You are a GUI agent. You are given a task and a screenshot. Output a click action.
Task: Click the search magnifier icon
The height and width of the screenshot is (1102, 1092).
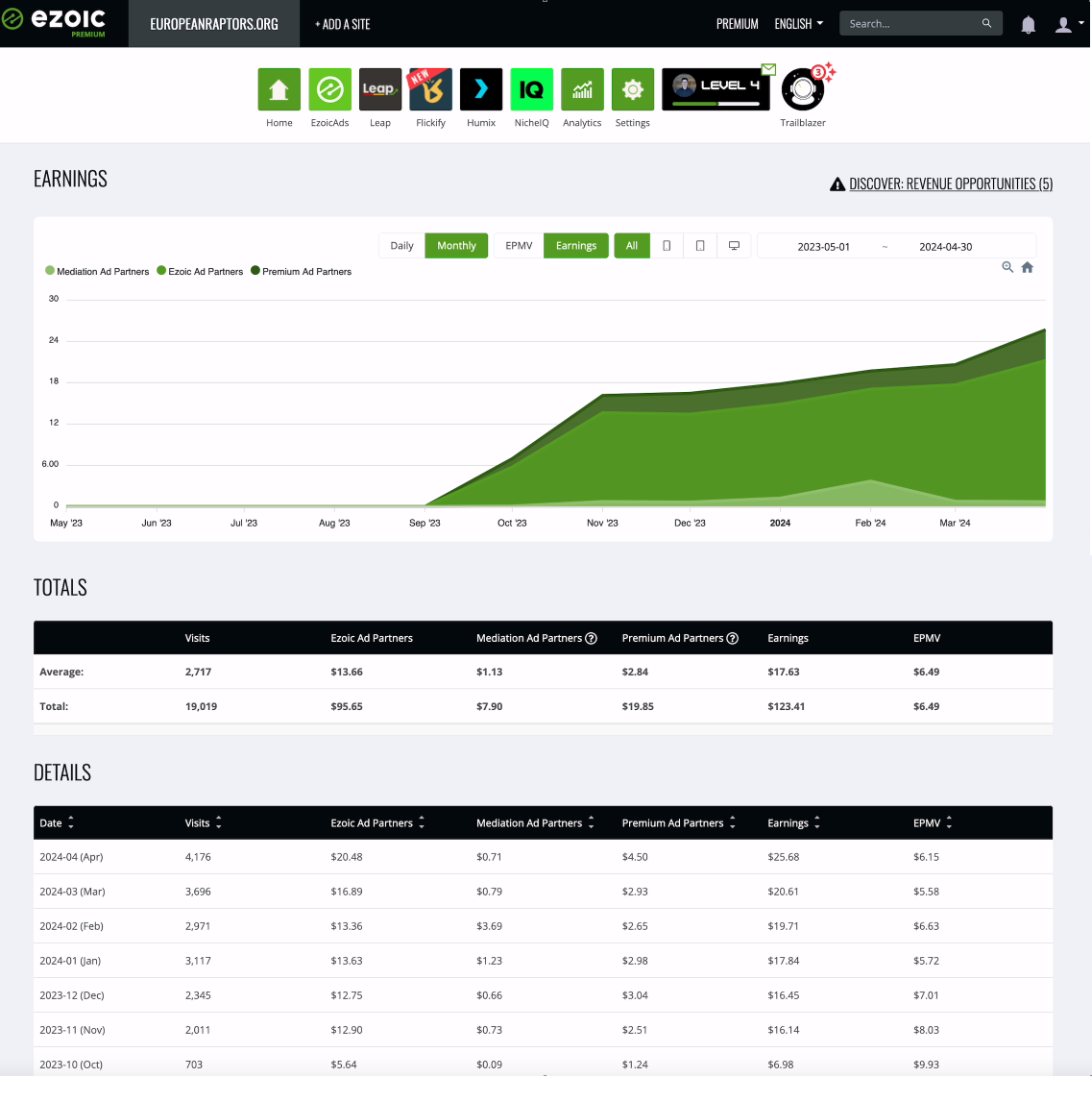(x=986, y=23)
